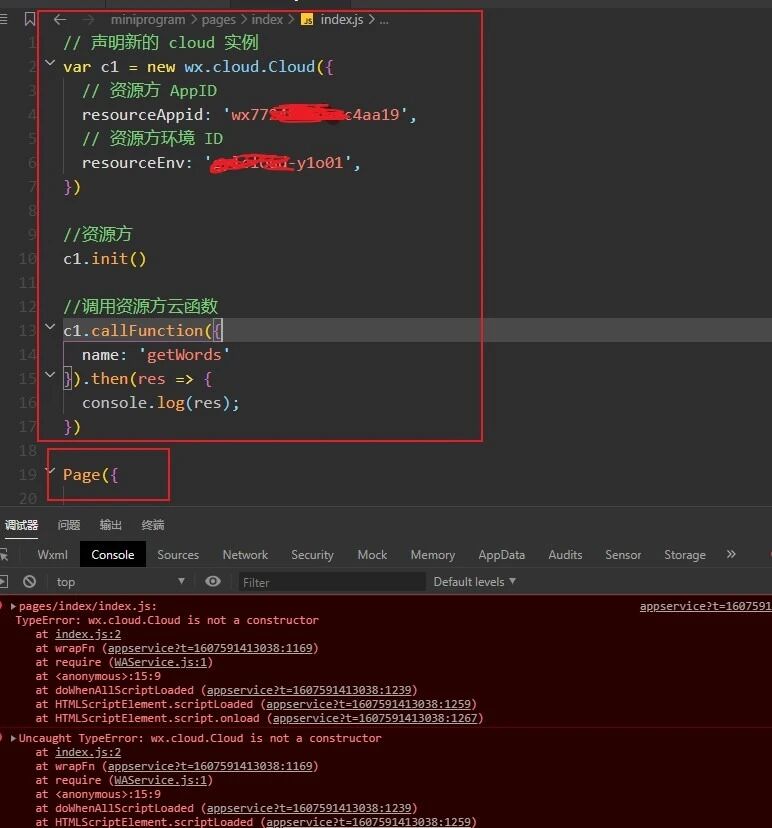
Task: Click the c1.init() code line
Action: point(105,259)
